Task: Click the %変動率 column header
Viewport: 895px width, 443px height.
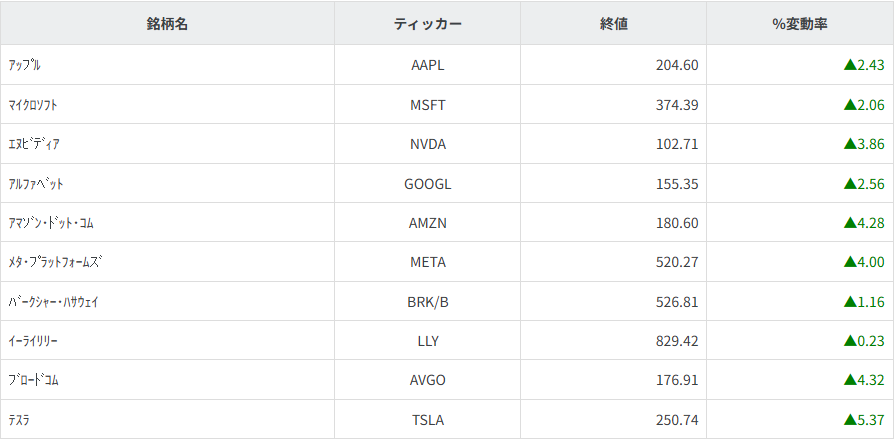Action: pos(799,24)
